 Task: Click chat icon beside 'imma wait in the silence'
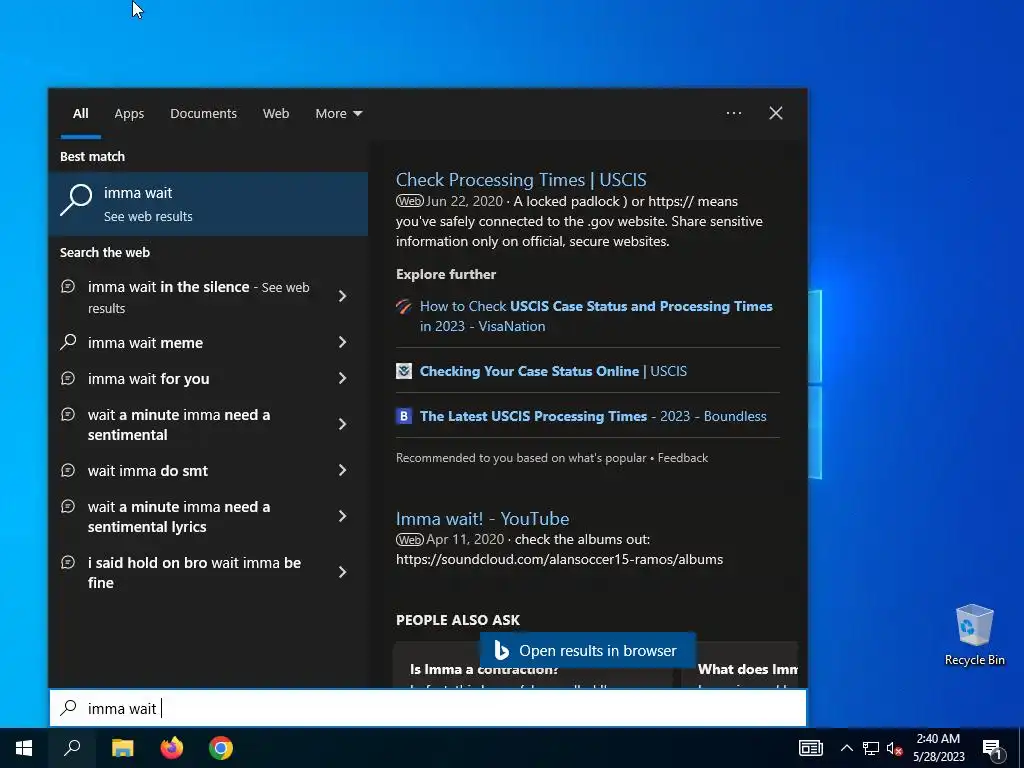click(68, 286)
